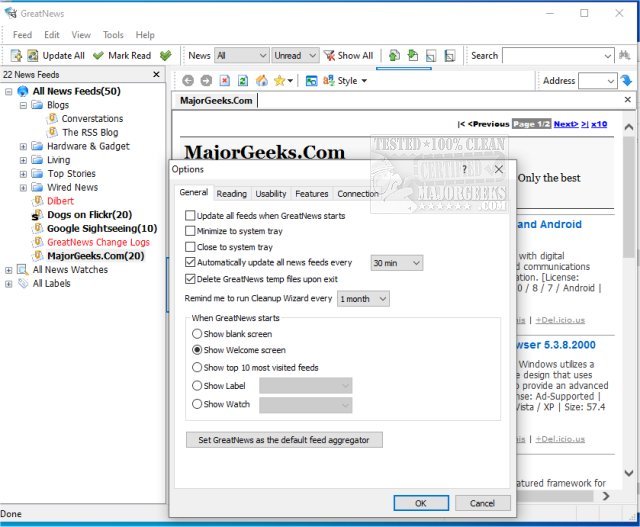Open the Feed menu
Screen dimensions: 640x527
[22, 35]
